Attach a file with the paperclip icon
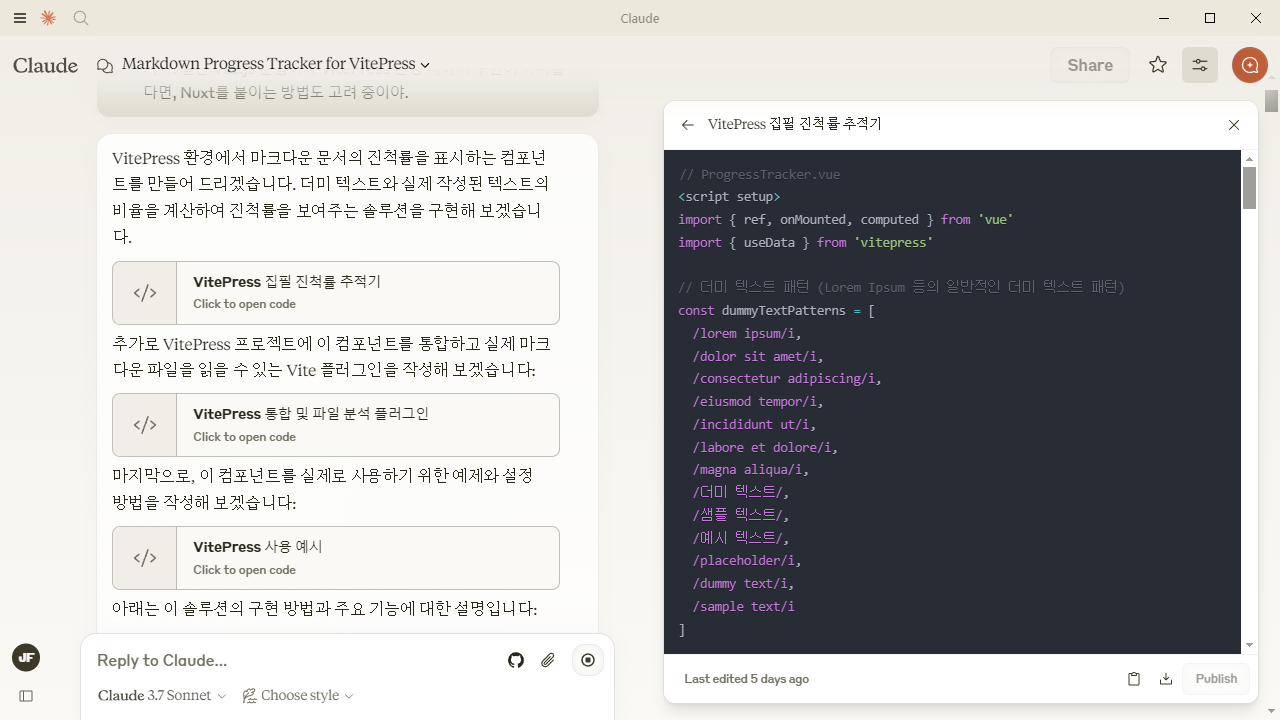This screenshot has height=720, width=1280. tap(548, 660)
